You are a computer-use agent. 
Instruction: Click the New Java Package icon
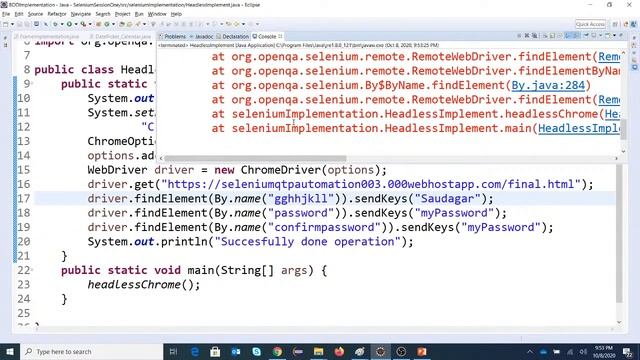point(98,24)
